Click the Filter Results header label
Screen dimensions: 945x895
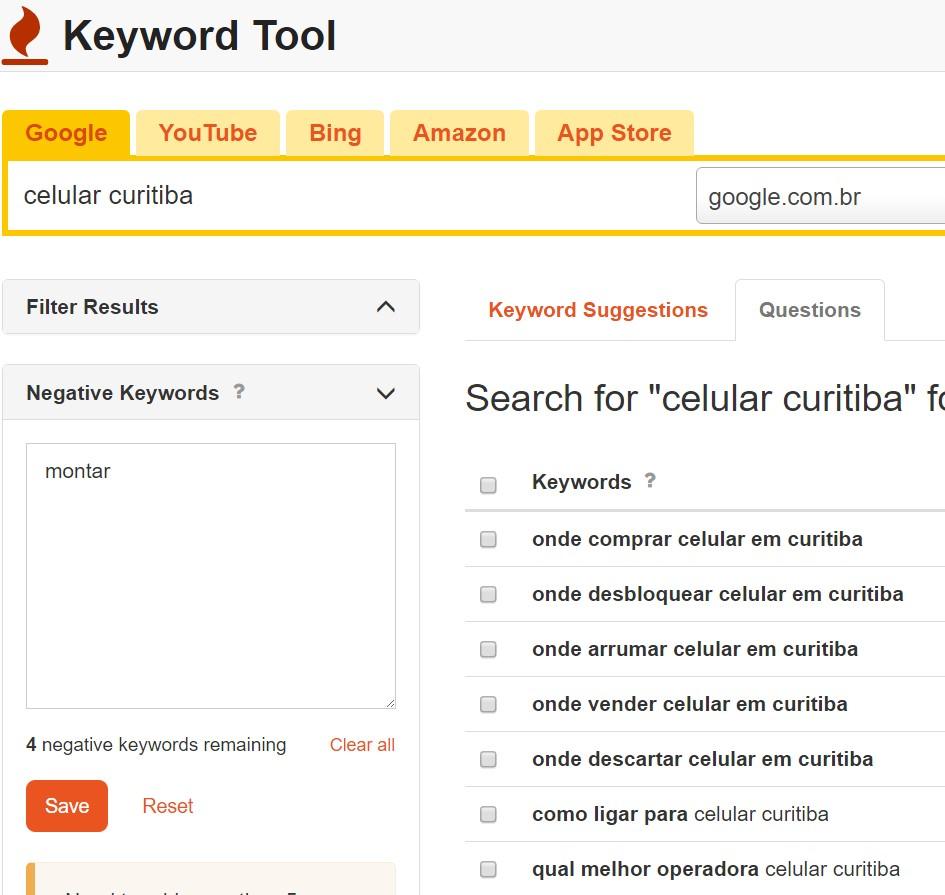click(x=92, y=307)
